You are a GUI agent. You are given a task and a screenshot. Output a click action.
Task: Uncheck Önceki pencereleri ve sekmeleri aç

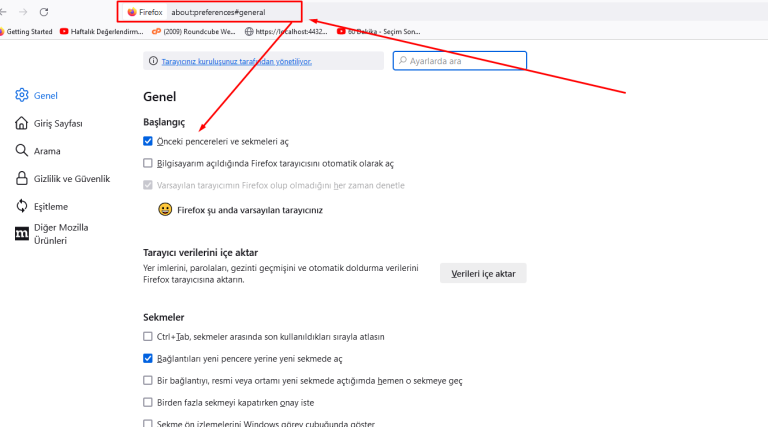149,142
